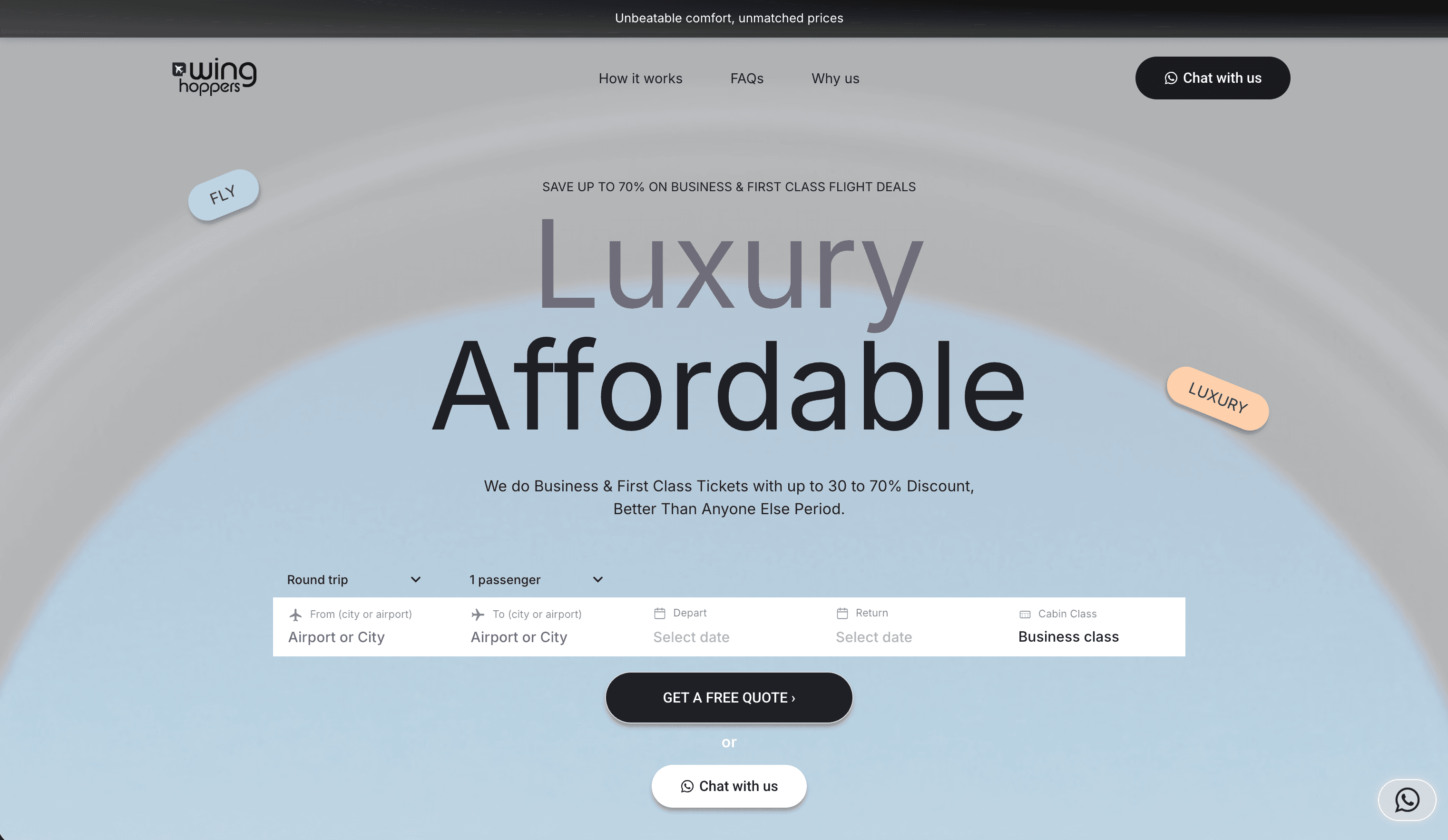Click the dark Chat with us header button
Viewport: 1448px width, 840px height.
1213,78
